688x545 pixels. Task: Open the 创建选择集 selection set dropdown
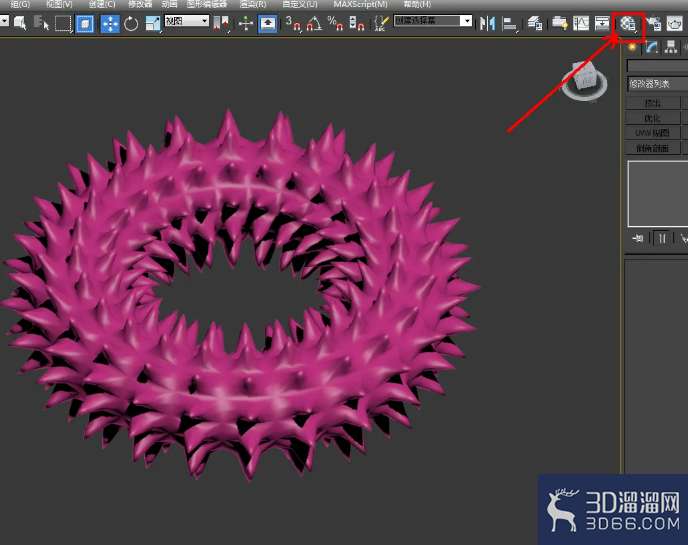(x=433, y=21)
